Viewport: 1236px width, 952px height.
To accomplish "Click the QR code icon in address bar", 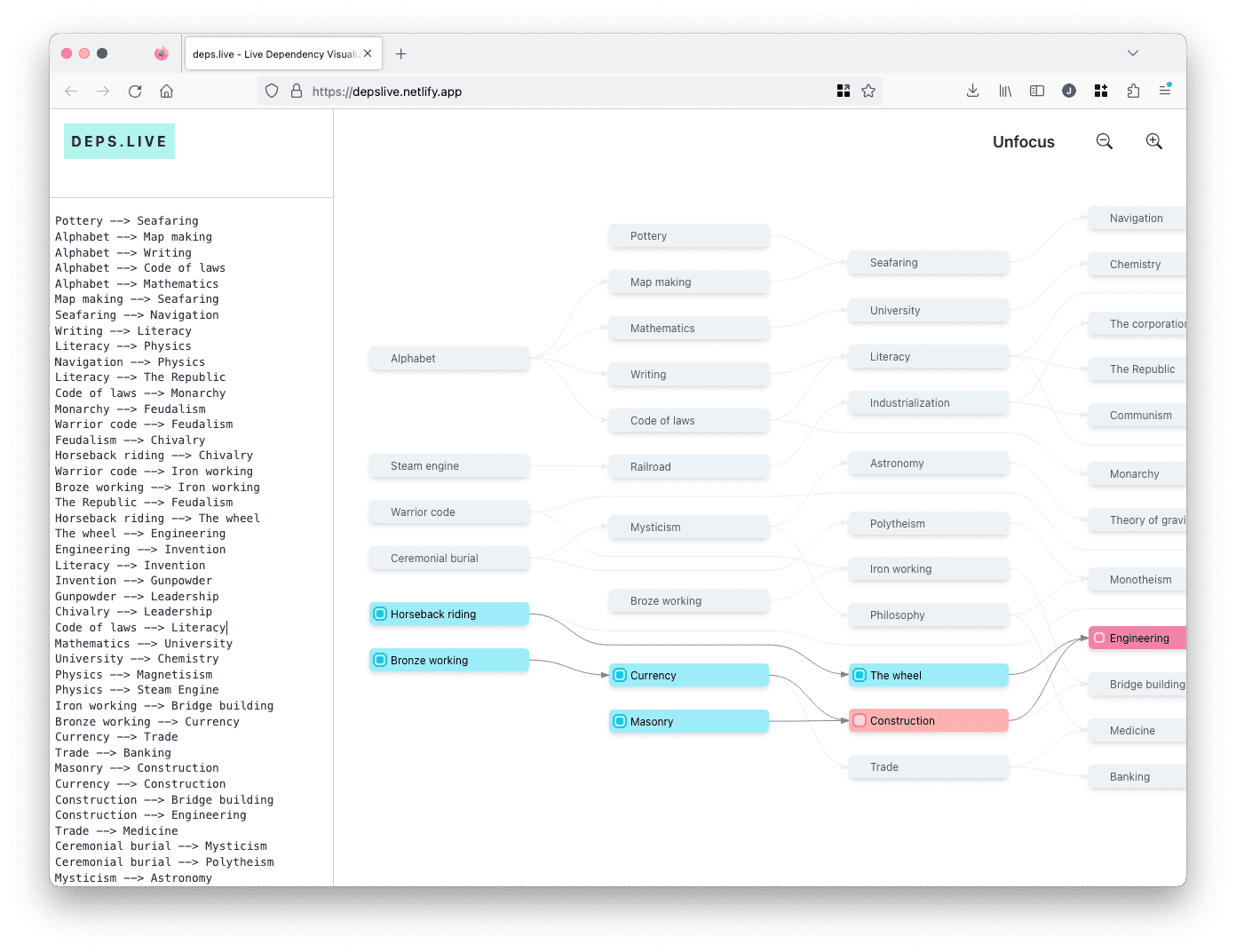I will [x=844, y=91].
